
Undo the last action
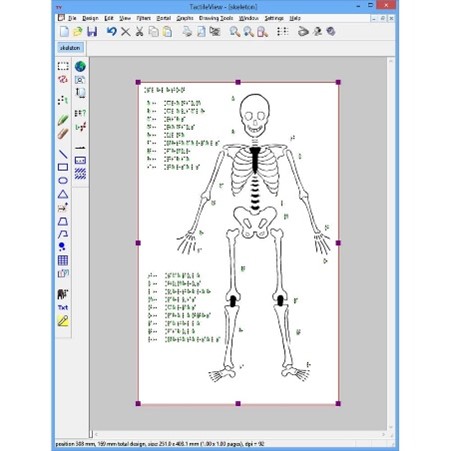pos(111,32)
